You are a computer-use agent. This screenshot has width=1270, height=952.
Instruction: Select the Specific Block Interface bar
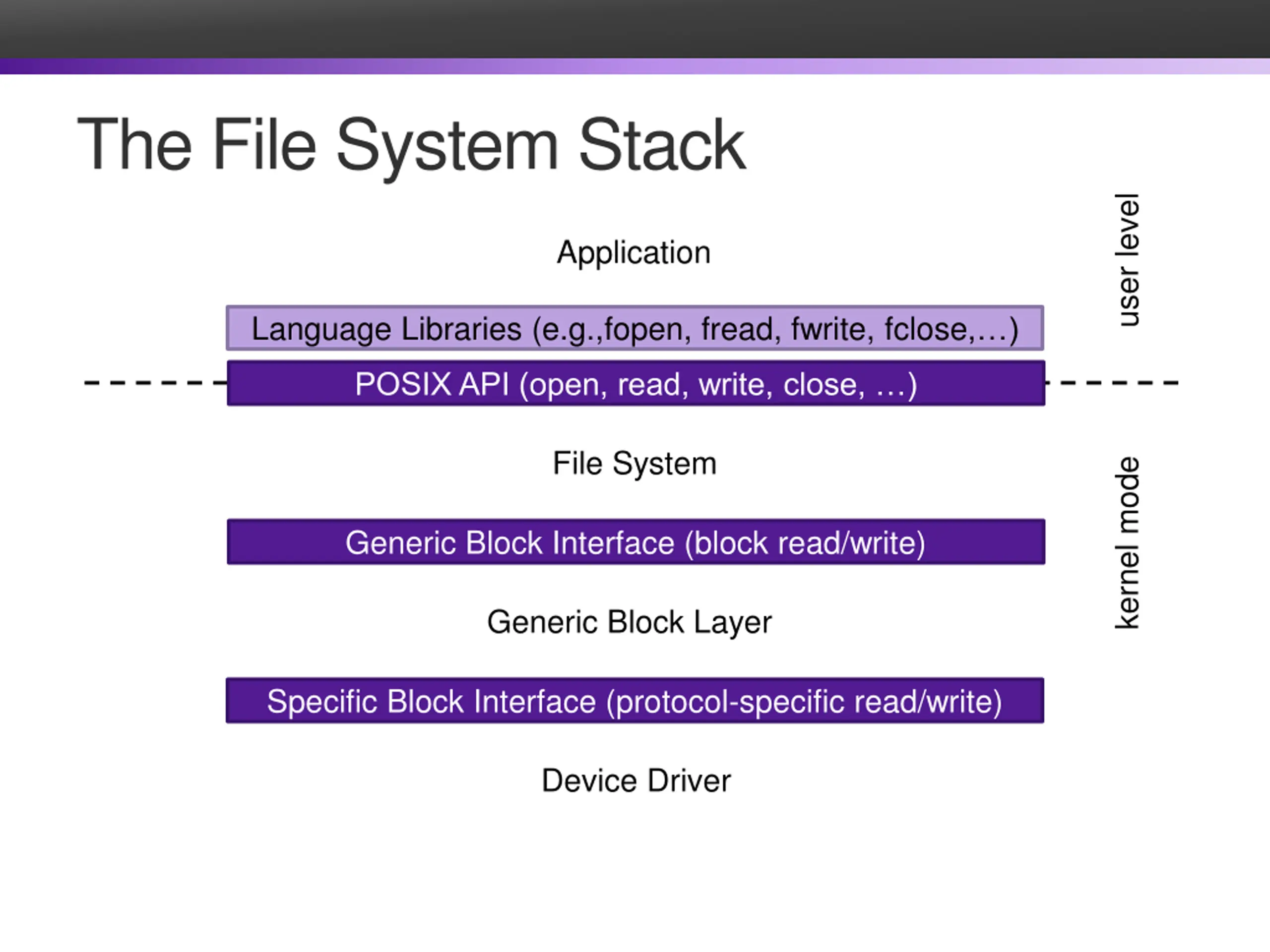635,700
